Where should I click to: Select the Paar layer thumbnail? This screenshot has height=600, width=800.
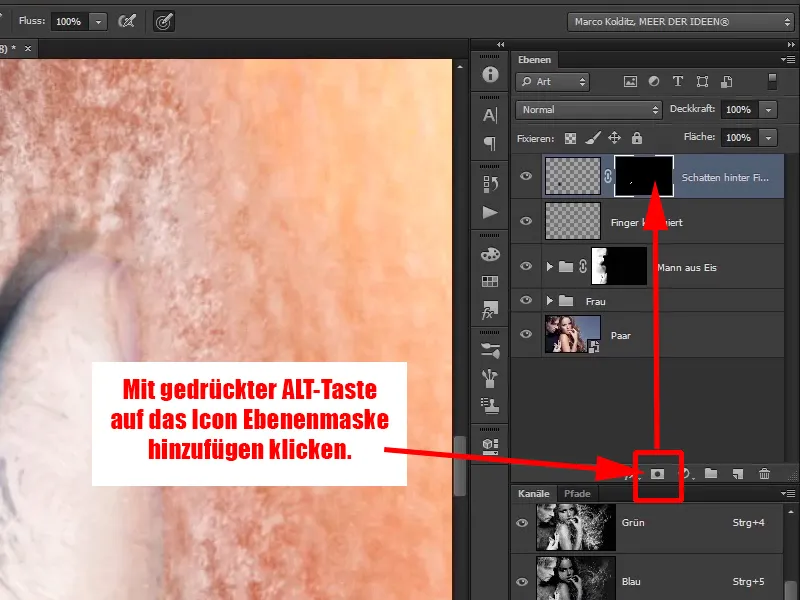pos(572,334)
